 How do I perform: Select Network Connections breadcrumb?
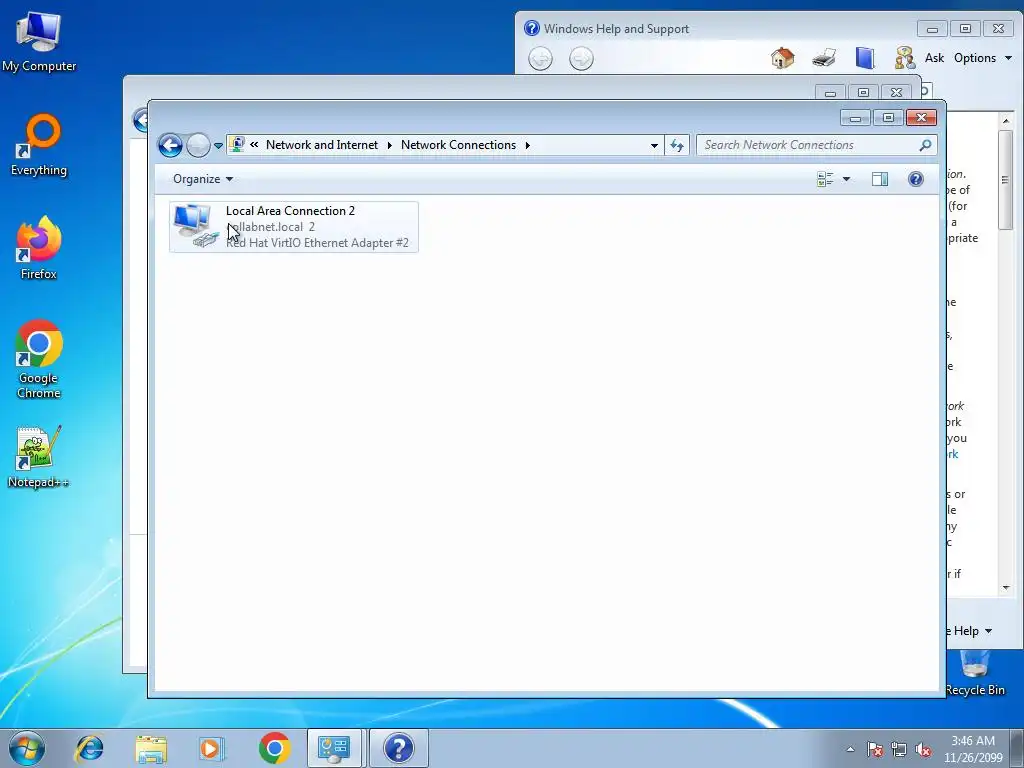[x=458, y=145]
